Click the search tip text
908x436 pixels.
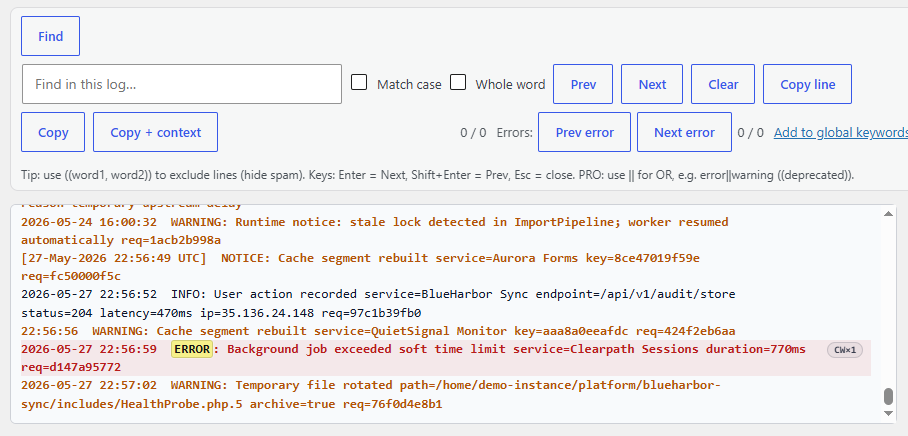point(437,175)
